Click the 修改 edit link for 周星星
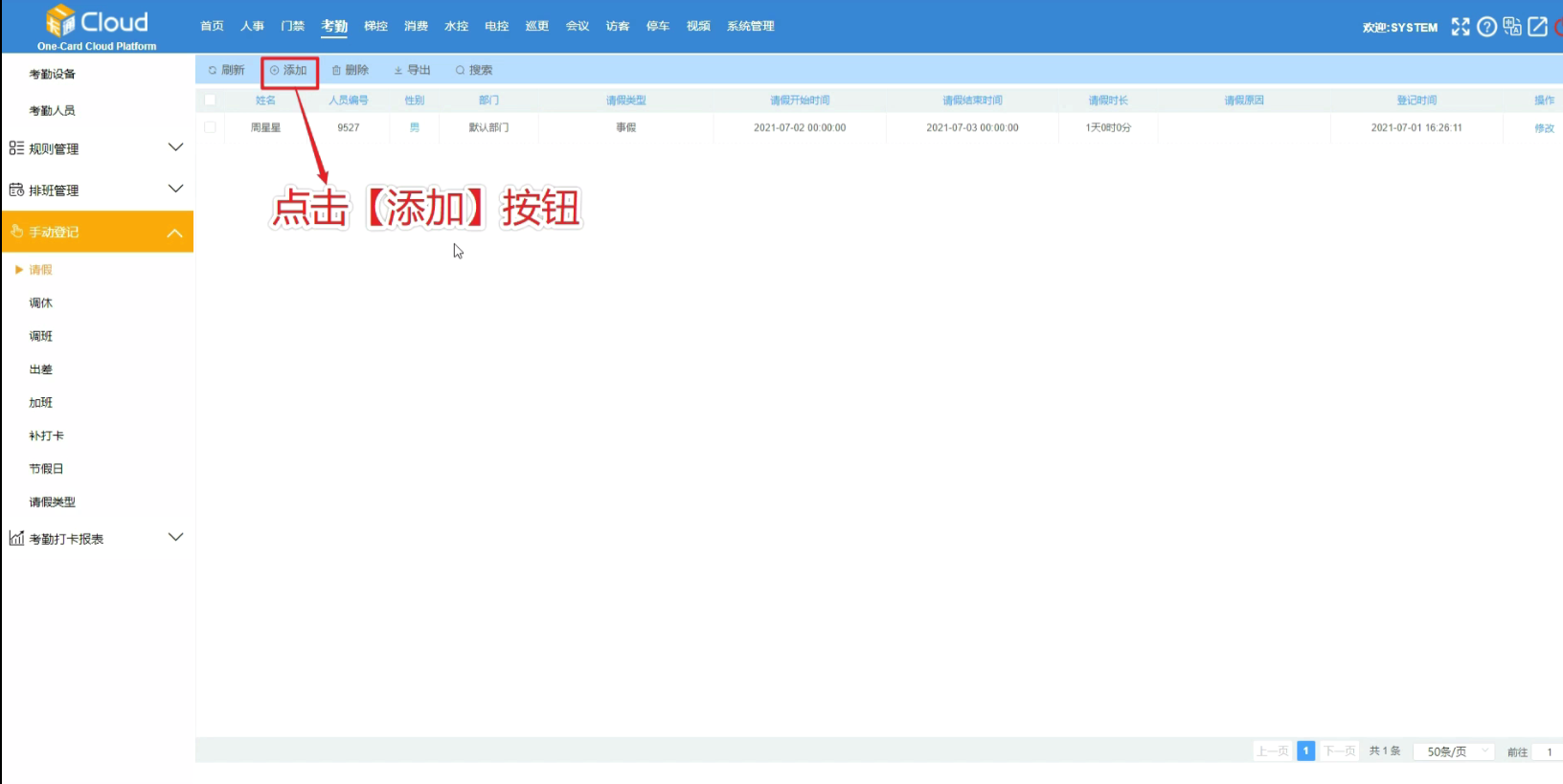 (x=1544, y=127)
